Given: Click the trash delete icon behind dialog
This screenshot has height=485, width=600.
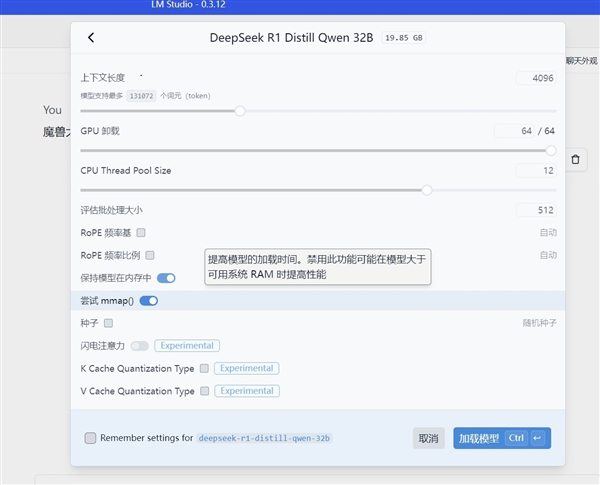Looking at the screenshot, I should [575, 159].
